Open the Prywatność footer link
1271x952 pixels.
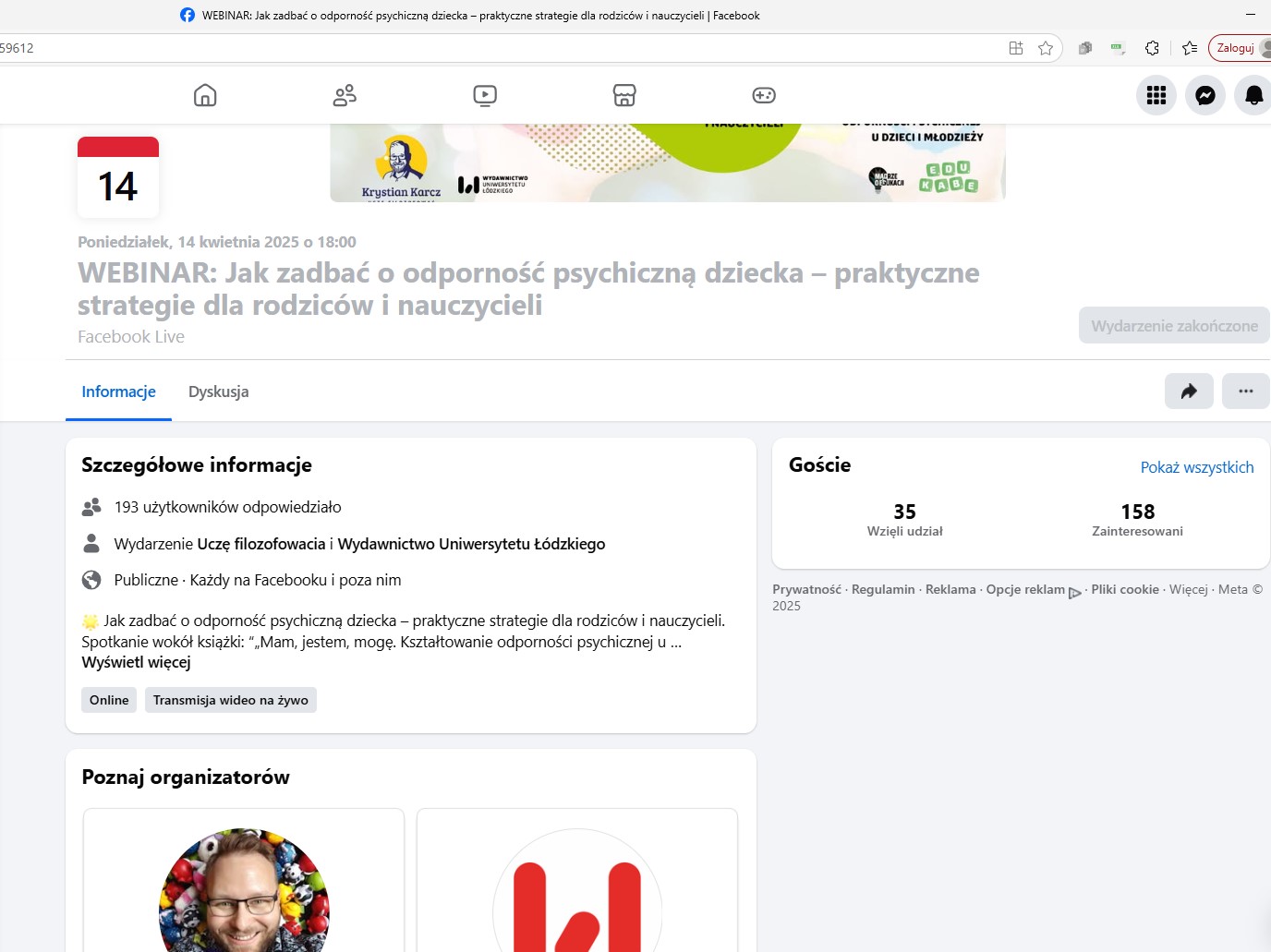click(x=806, y=589)
